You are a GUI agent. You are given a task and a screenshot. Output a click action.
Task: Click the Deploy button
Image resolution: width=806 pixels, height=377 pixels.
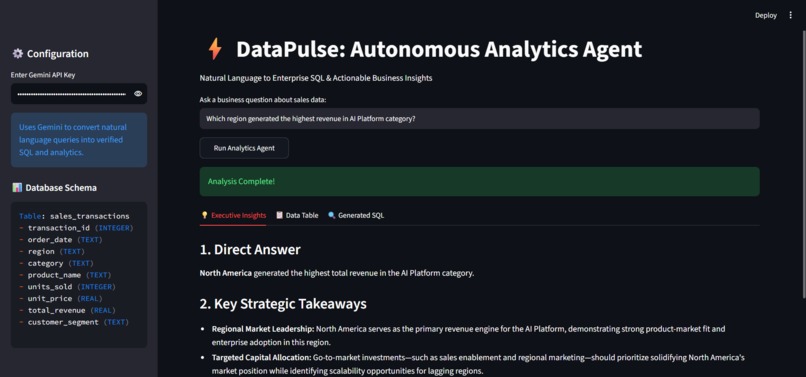click(765, 15)
